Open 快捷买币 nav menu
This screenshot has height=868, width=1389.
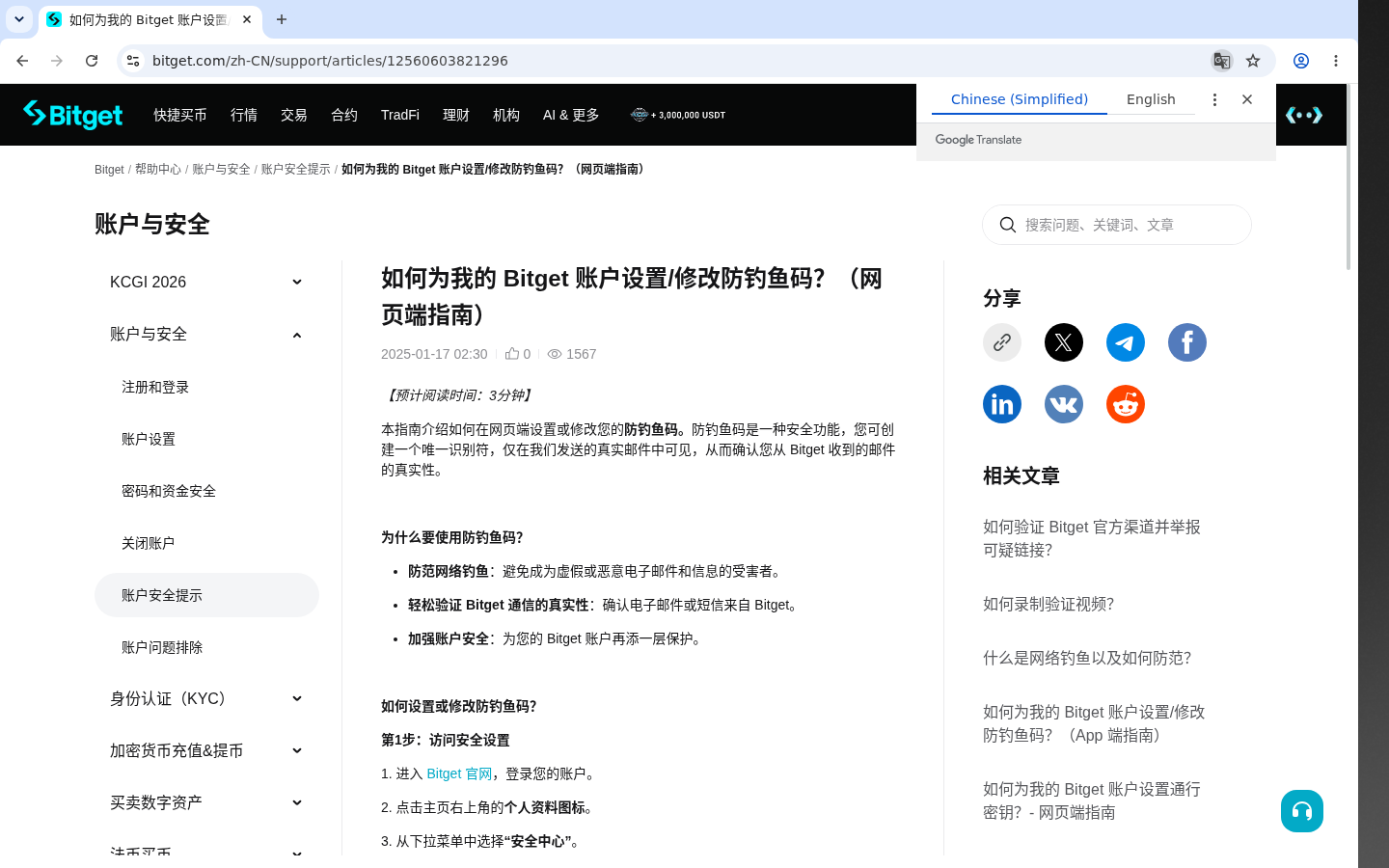tap(180, 115)
